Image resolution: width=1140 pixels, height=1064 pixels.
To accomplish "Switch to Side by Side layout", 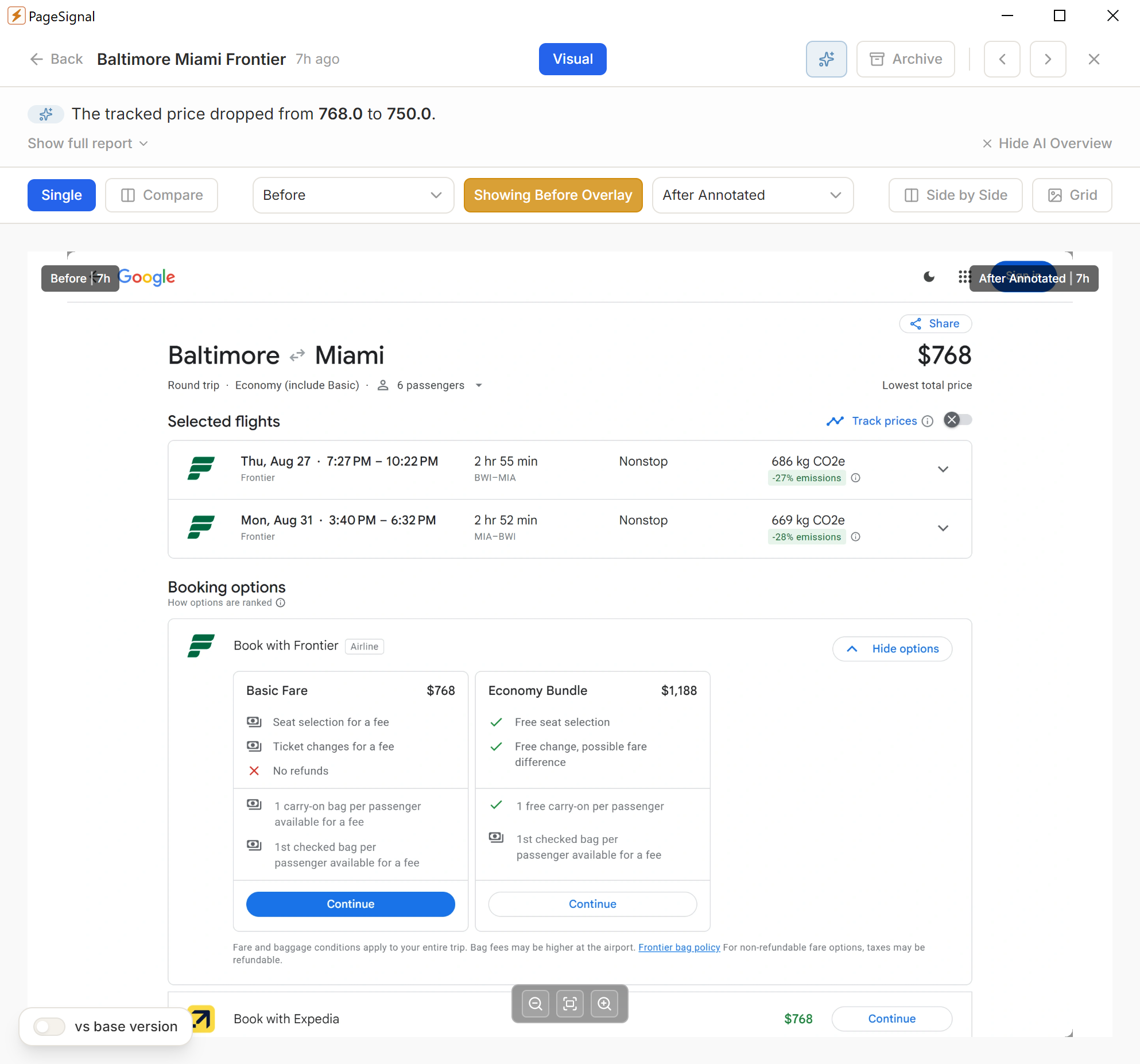I will pyautogui.click(x=955, y=195).
